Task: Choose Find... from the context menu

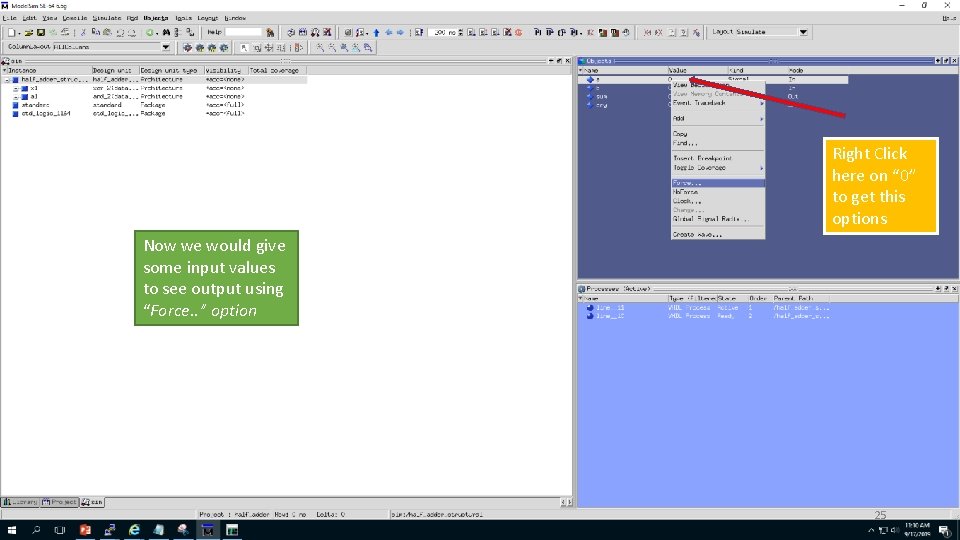Action: (718, 143)
